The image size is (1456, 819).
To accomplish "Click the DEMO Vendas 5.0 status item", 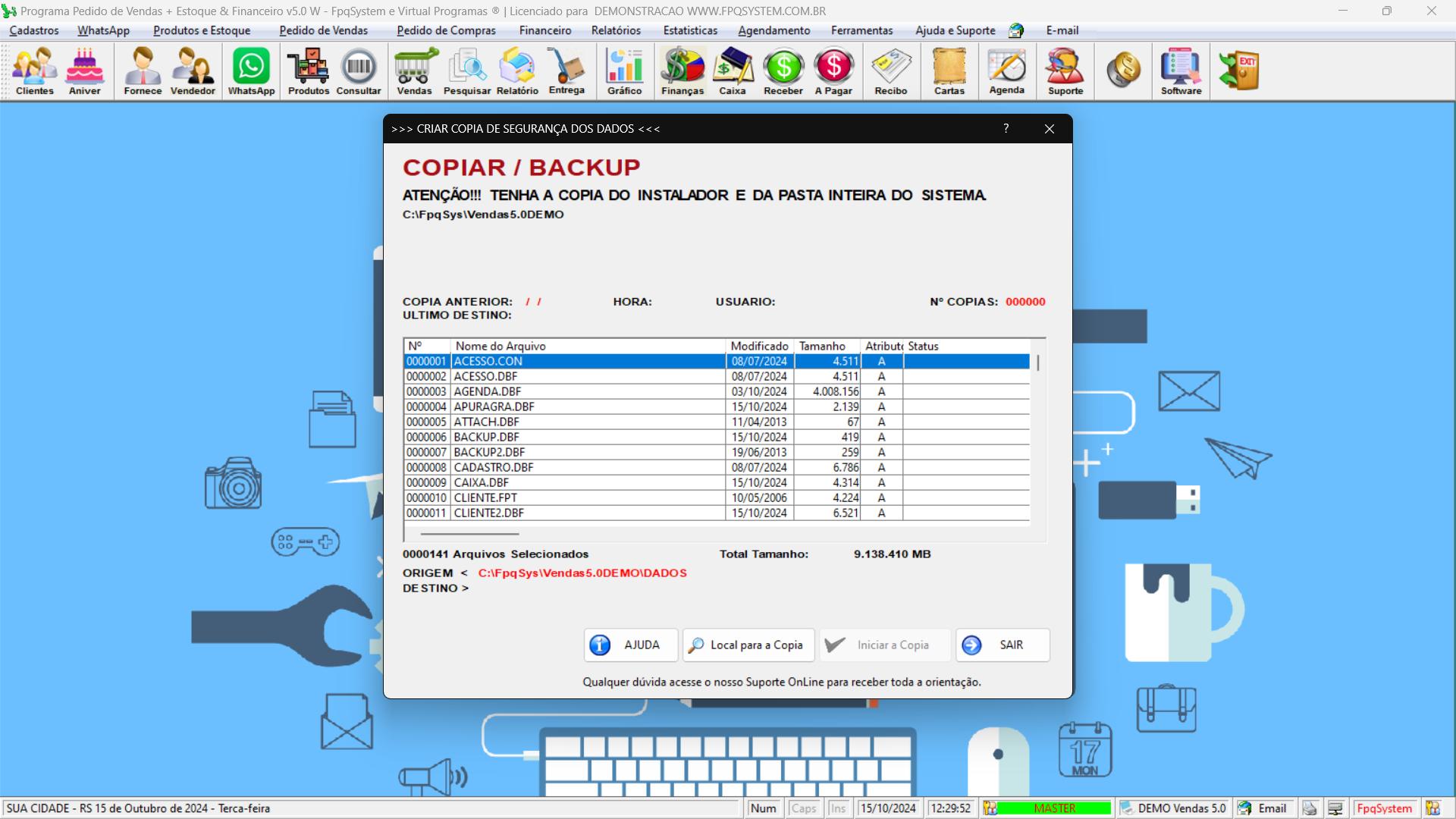I will click(1174, 808).
